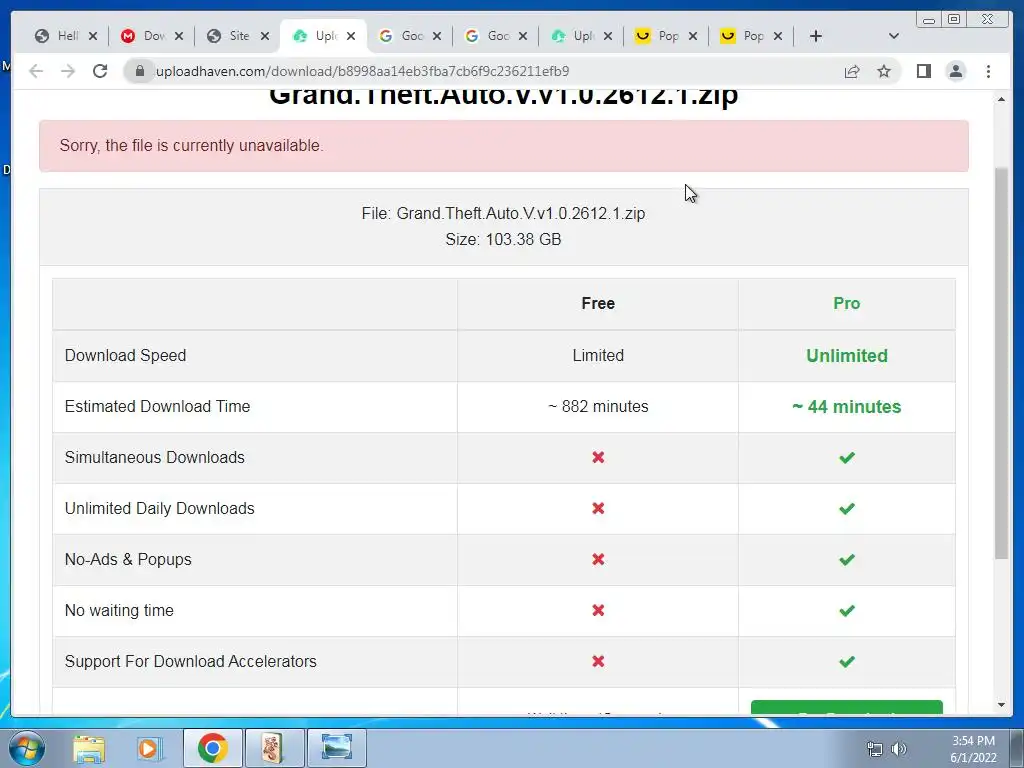Click green check for Download Accelerators support
This screenshot has width=1024, height=768.
846,662
